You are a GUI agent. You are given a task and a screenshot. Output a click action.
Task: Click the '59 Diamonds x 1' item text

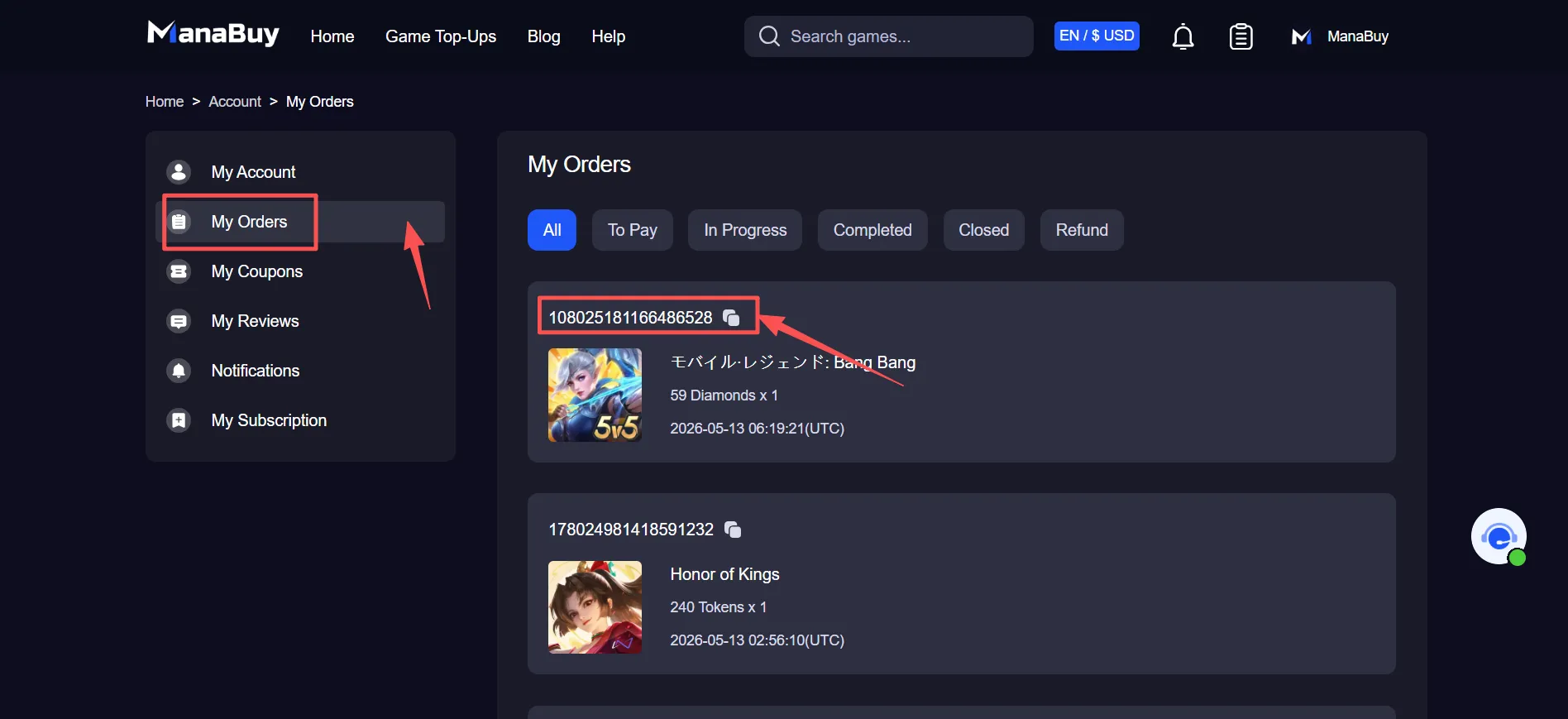tap(724, 395)
